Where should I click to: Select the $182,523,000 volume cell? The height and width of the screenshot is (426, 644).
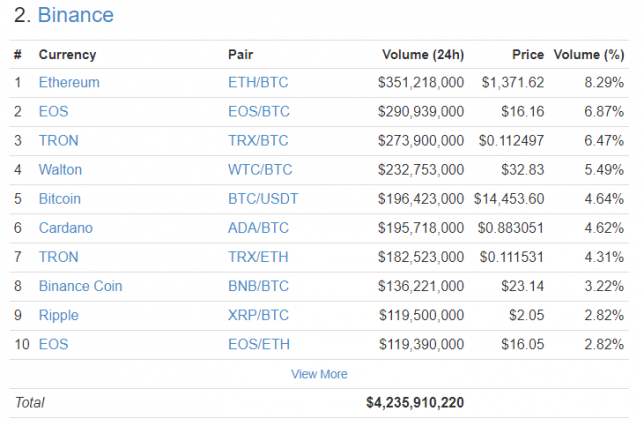421,257
